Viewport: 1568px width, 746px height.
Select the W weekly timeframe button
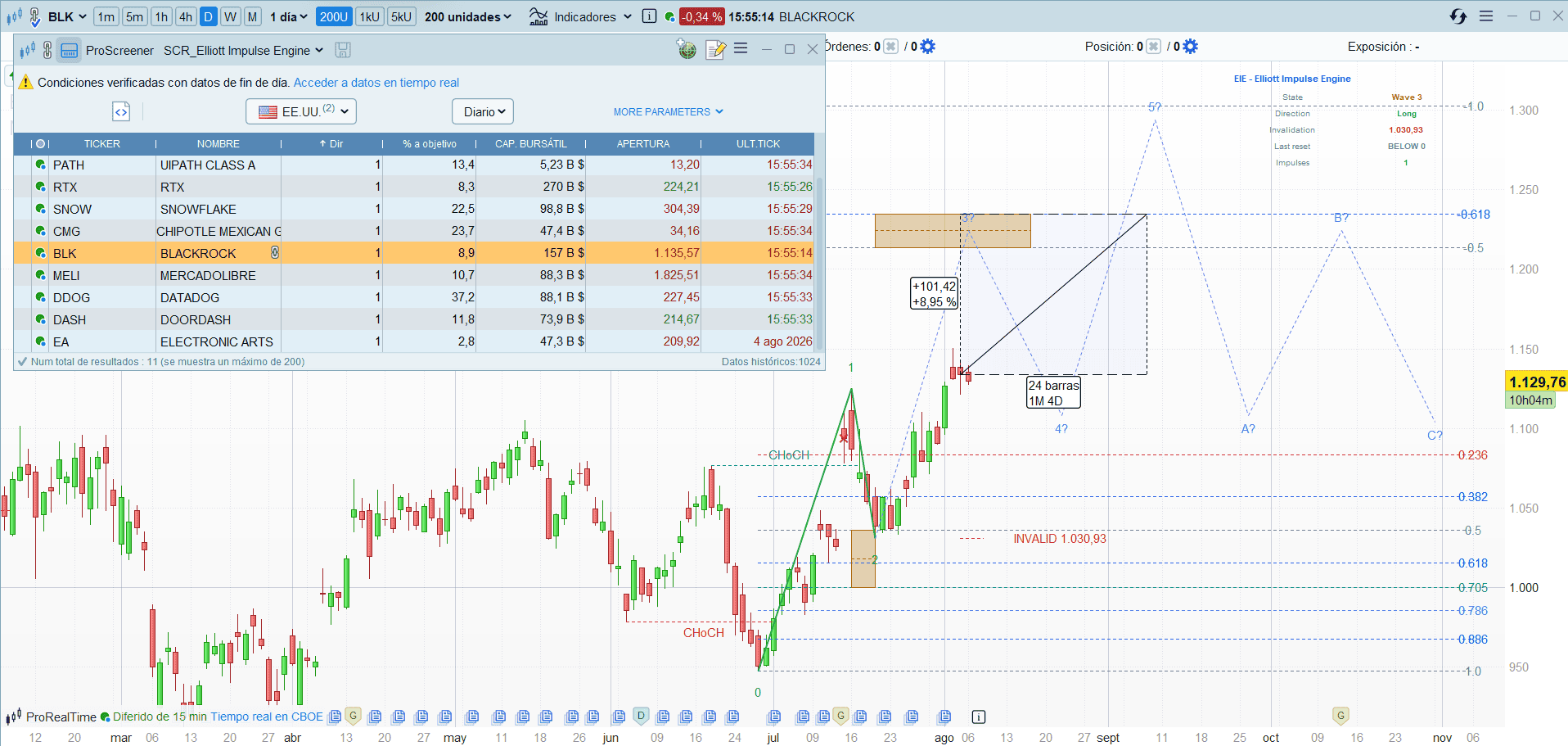(x=231, y=16)
